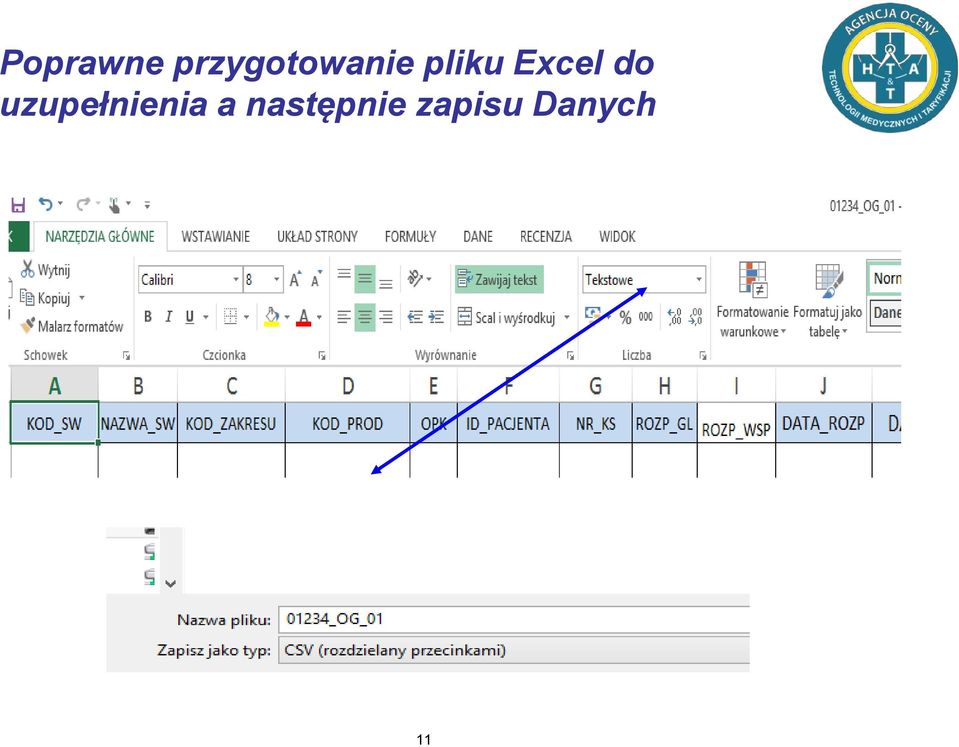Click the touch mode hand icon

[x=114, y=205]
